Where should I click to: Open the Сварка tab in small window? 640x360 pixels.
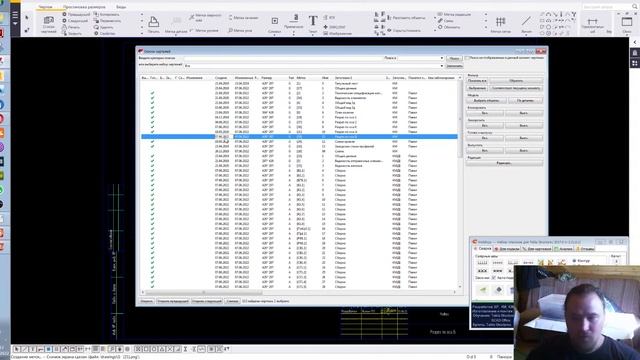pyautogui.click(x=483, y=249)
